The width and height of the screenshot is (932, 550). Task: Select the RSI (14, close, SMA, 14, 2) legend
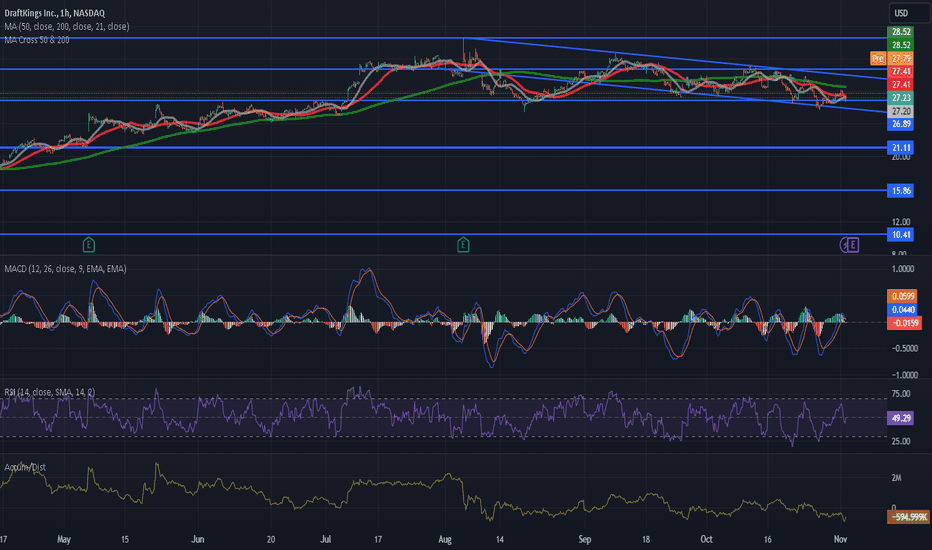(x=49, y=392)
